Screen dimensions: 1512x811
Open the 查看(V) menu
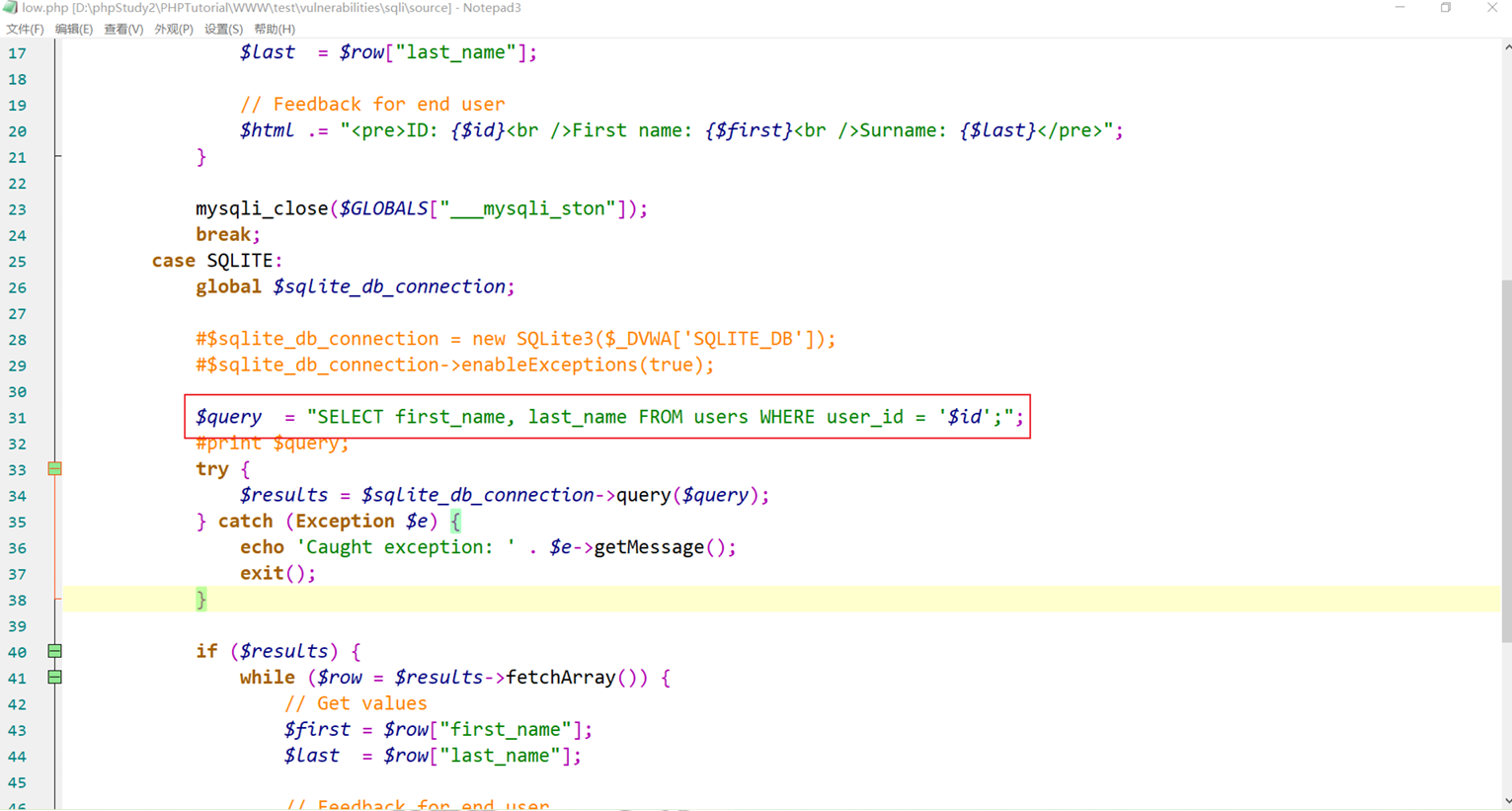pyautogui.click(x=123, y=30)
